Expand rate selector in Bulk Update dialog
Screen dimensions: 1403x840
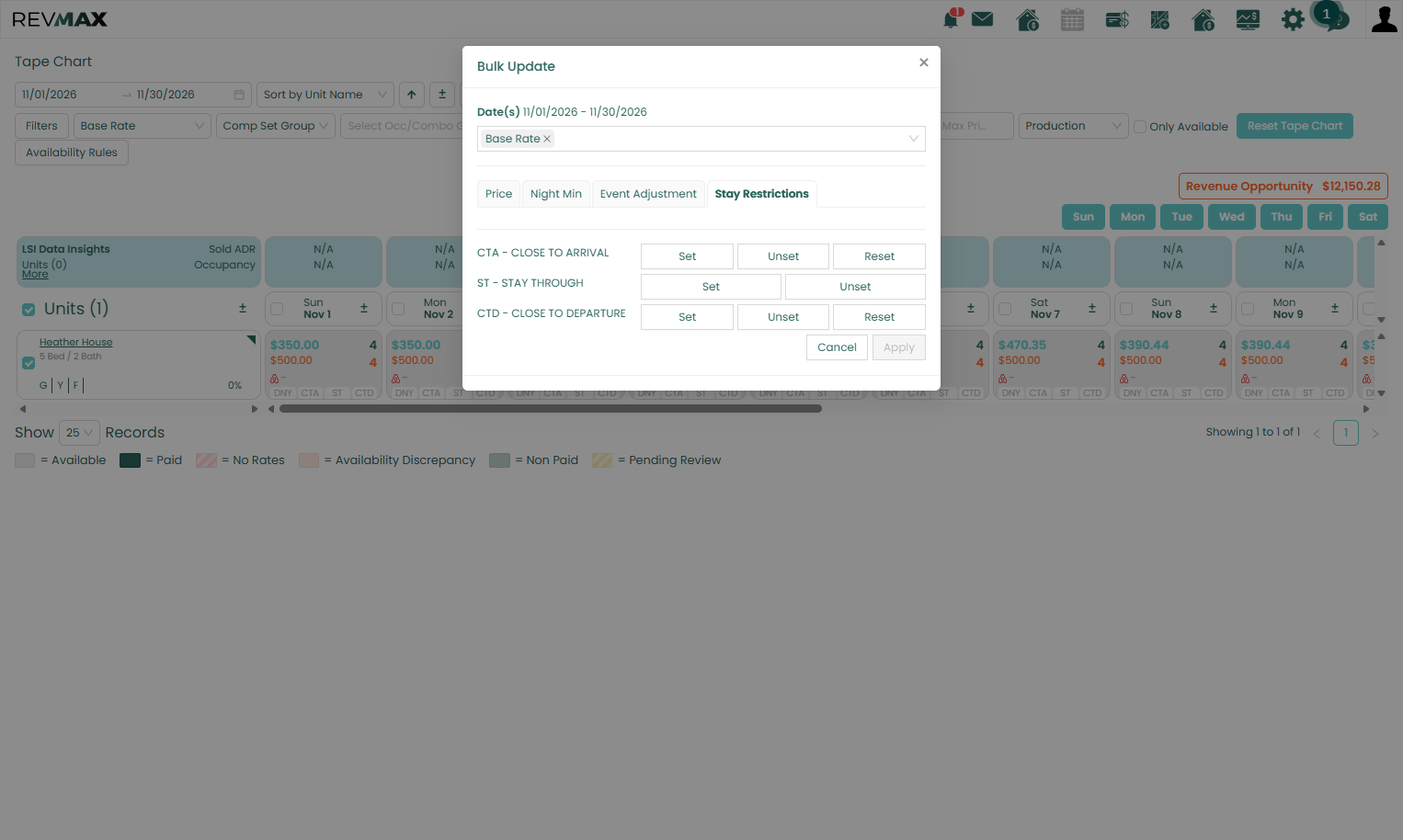click(x=701, y=139)
